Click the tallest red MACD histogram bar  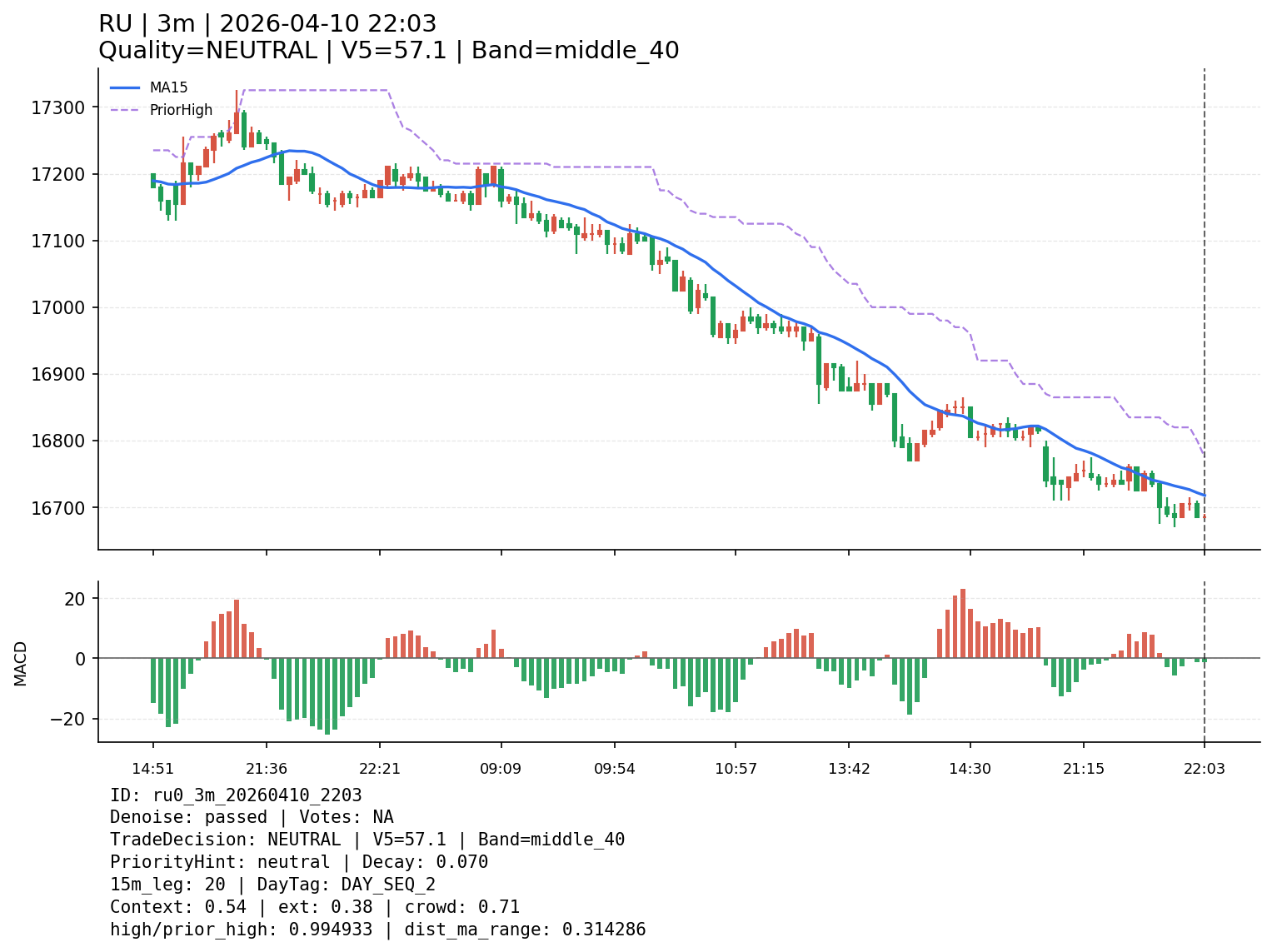click(x=962, y=623)
